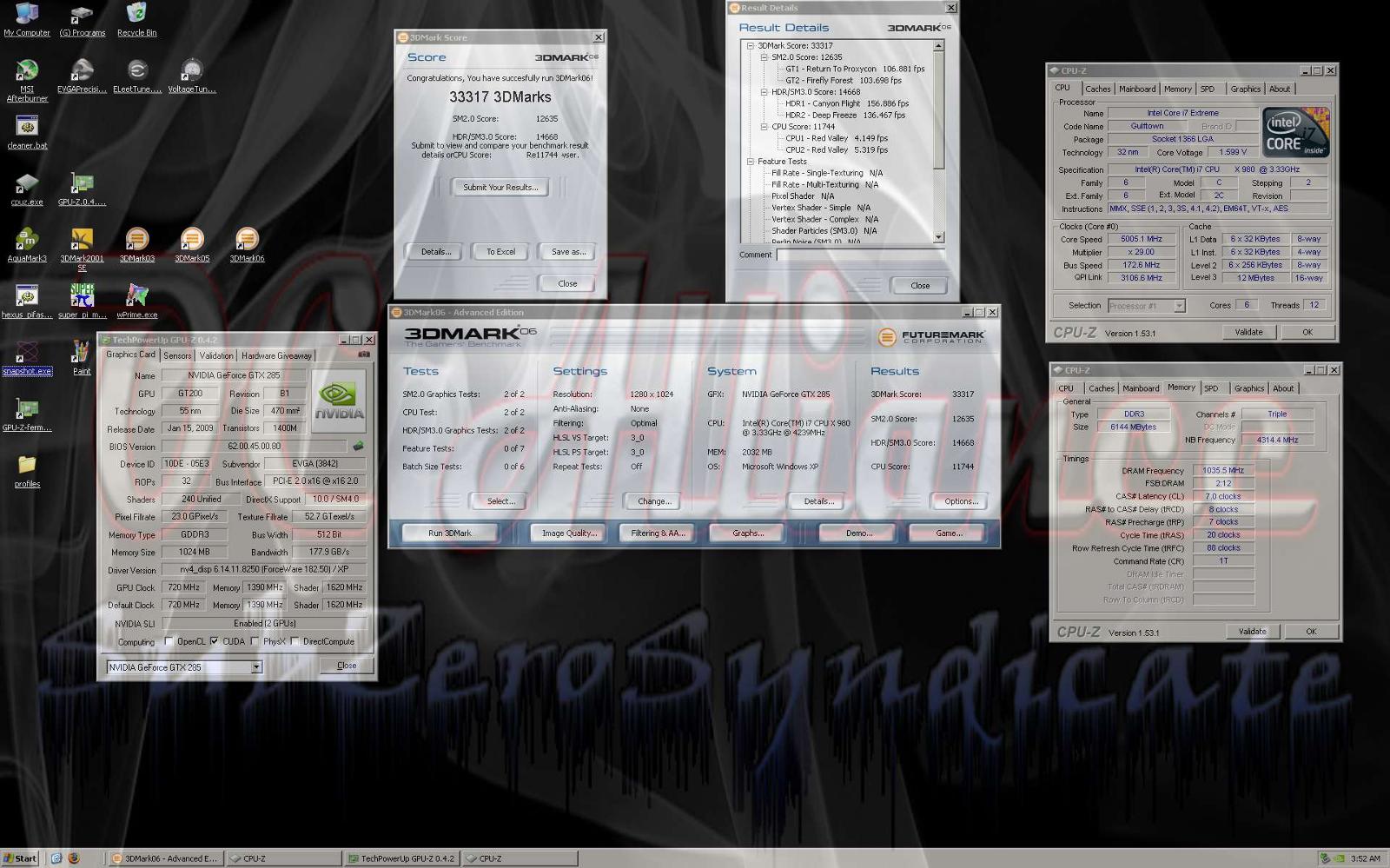Click the Filtering & AA button
This screenshot has height=868, width=1390.
point(658,533)
